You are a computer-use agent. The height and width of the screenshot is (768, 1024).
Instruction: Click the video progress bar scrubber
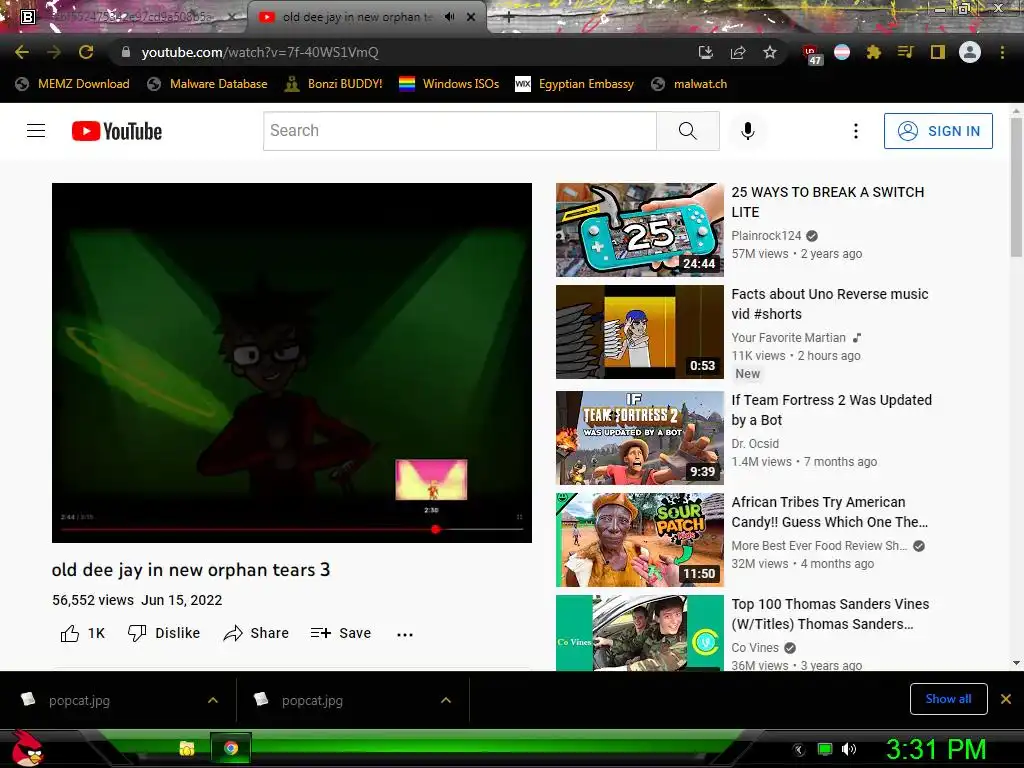436,530
